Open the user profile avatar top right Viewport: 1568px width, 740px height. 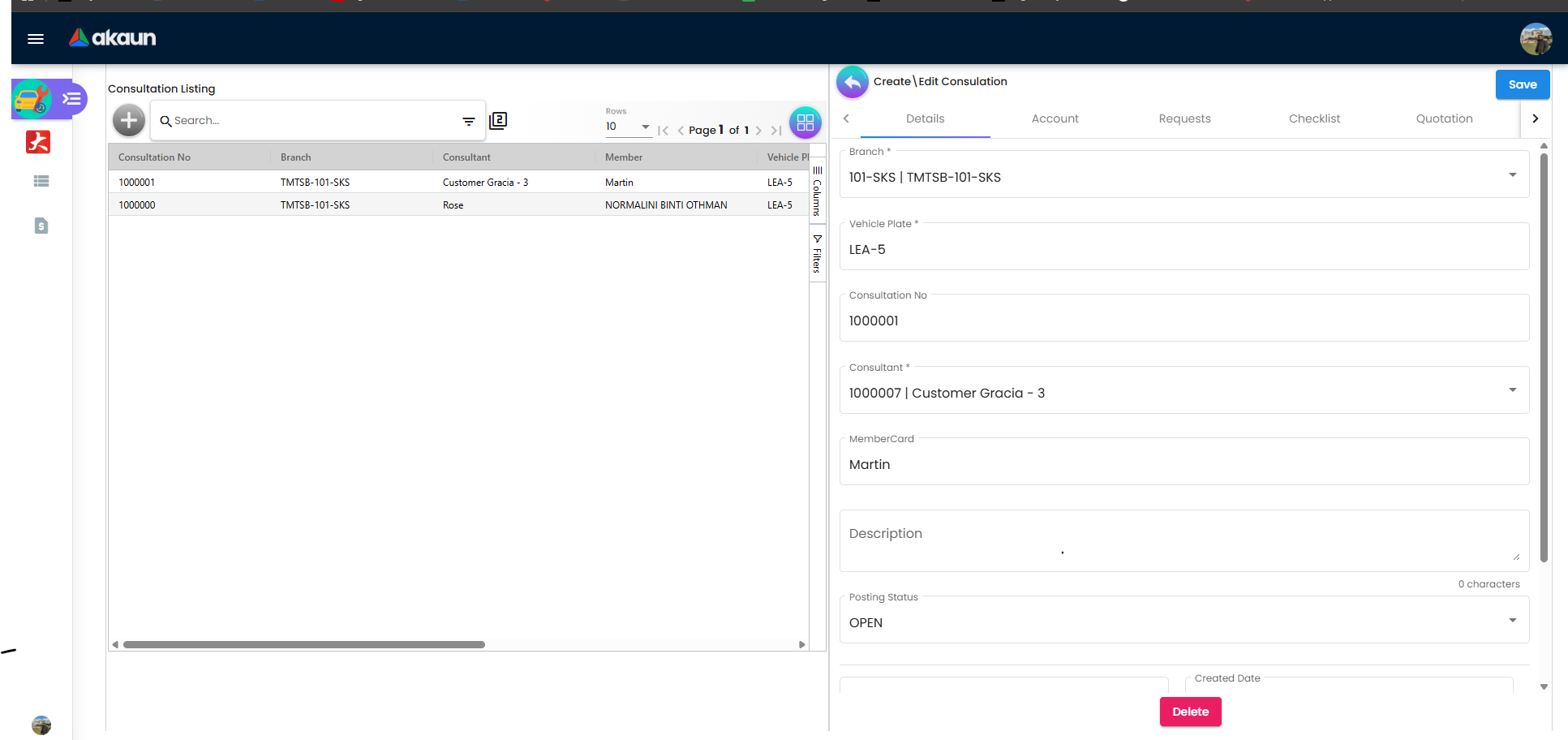tap(1536, 39)
